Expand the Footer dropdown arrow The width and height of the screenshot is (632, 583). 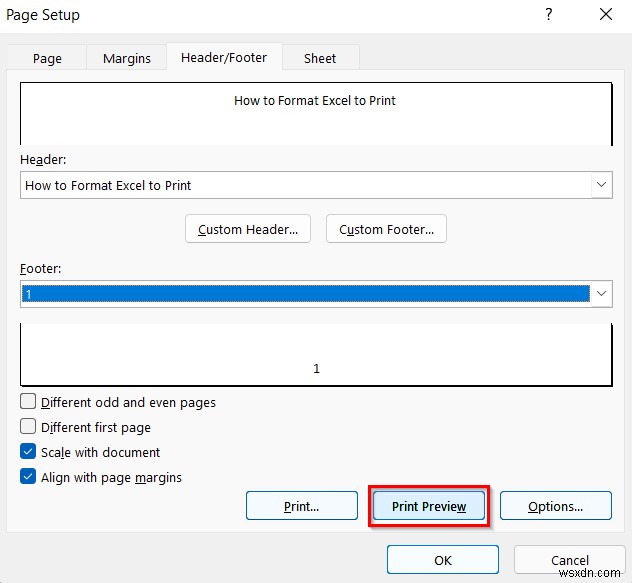click(601, 294)
